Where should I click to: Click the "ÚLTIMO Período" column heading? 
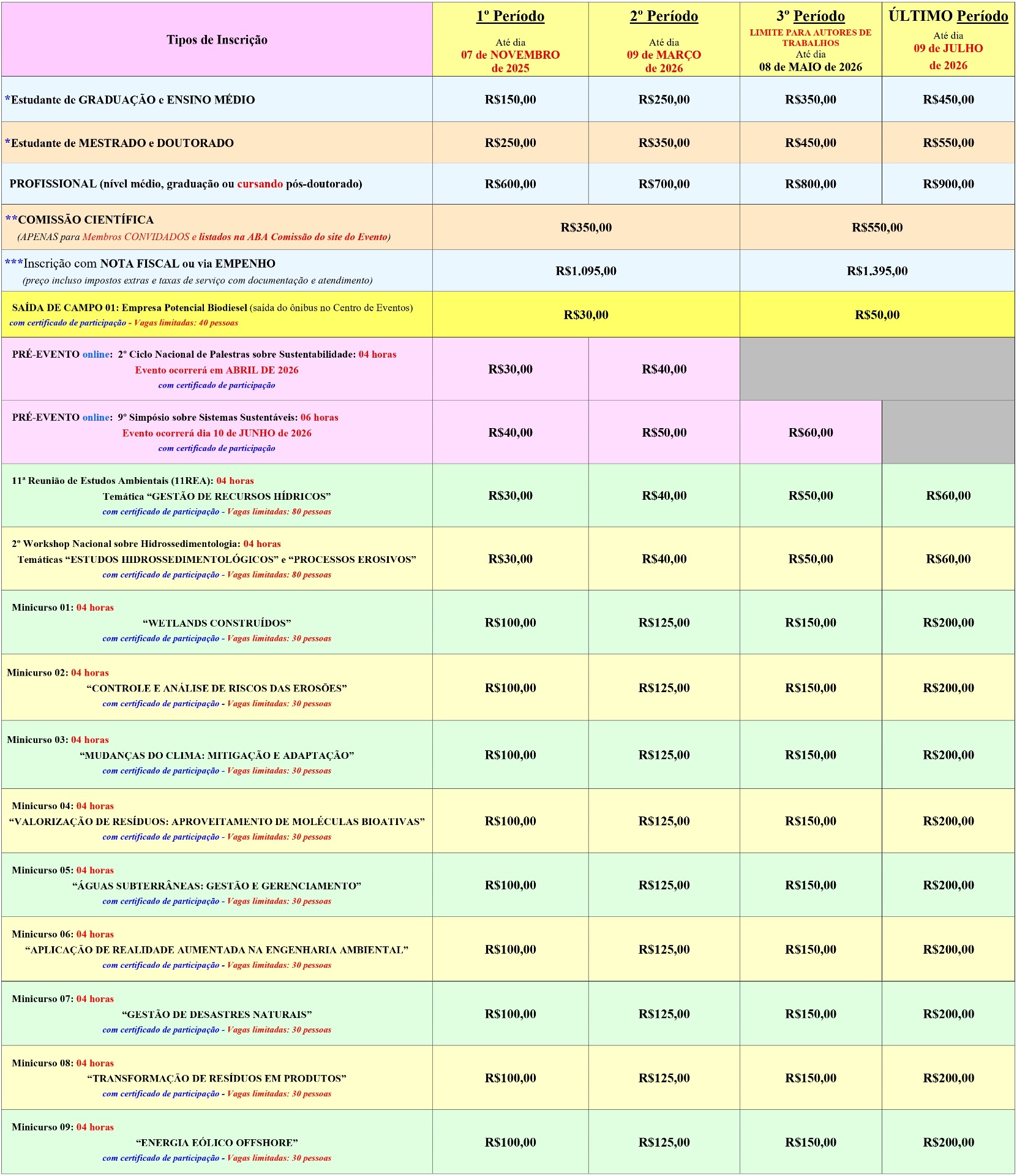(948, 17)
